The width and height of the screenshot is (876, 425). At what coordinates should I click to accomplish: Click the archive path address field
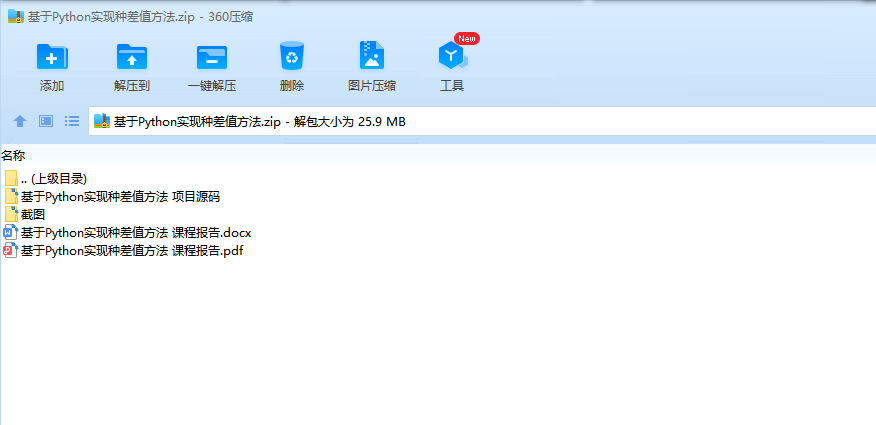[482, 121]
